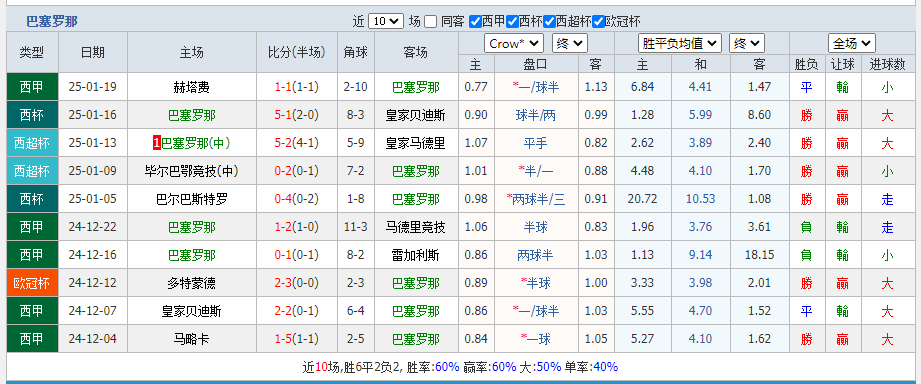Click score 0-4(0-2) on 25-01-05

point(297,200)
